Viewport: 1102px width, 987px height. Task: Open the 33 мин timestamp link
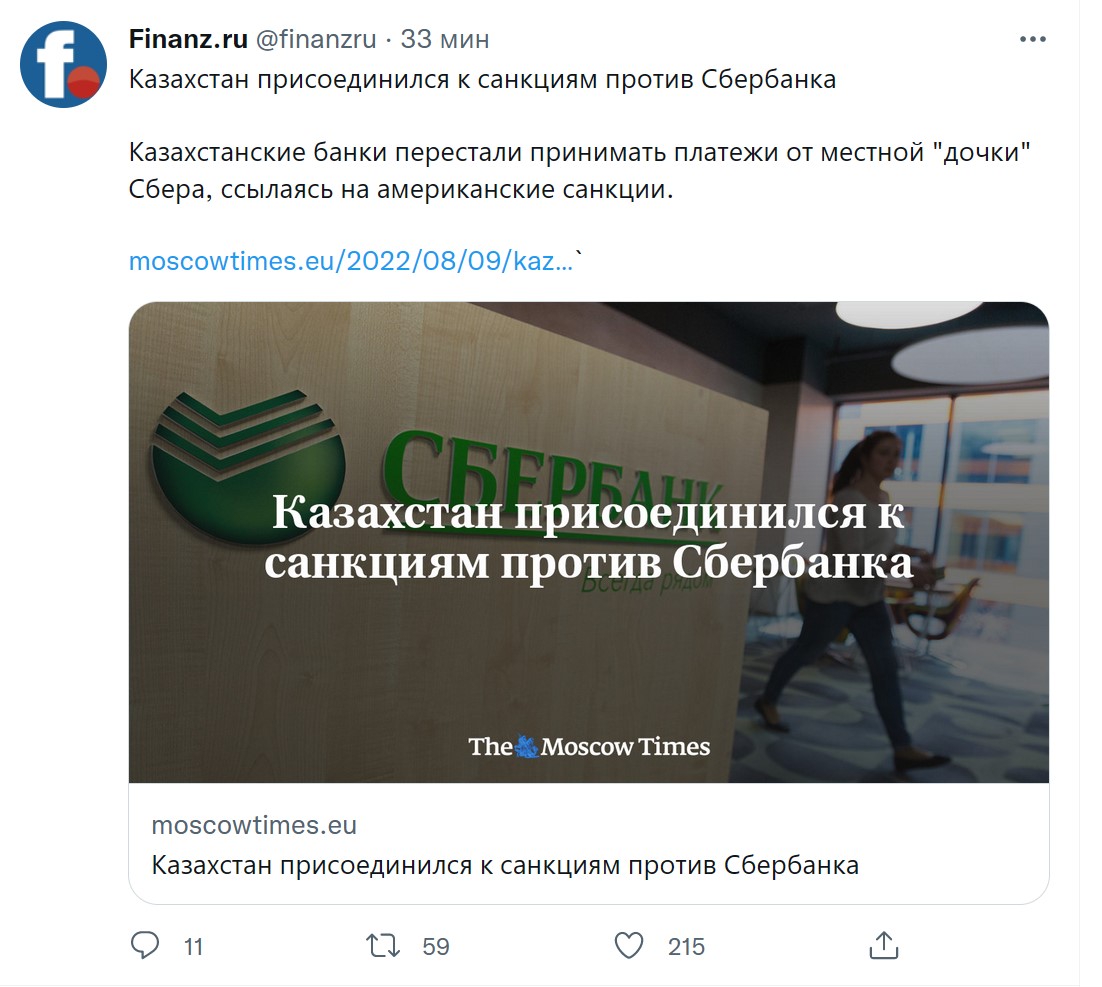[445, 39]
